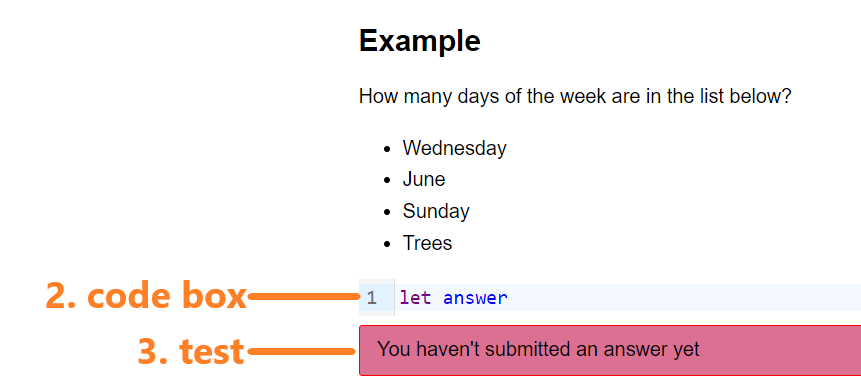
Task: Click the bullet point beside June
Action: (388, 180)
